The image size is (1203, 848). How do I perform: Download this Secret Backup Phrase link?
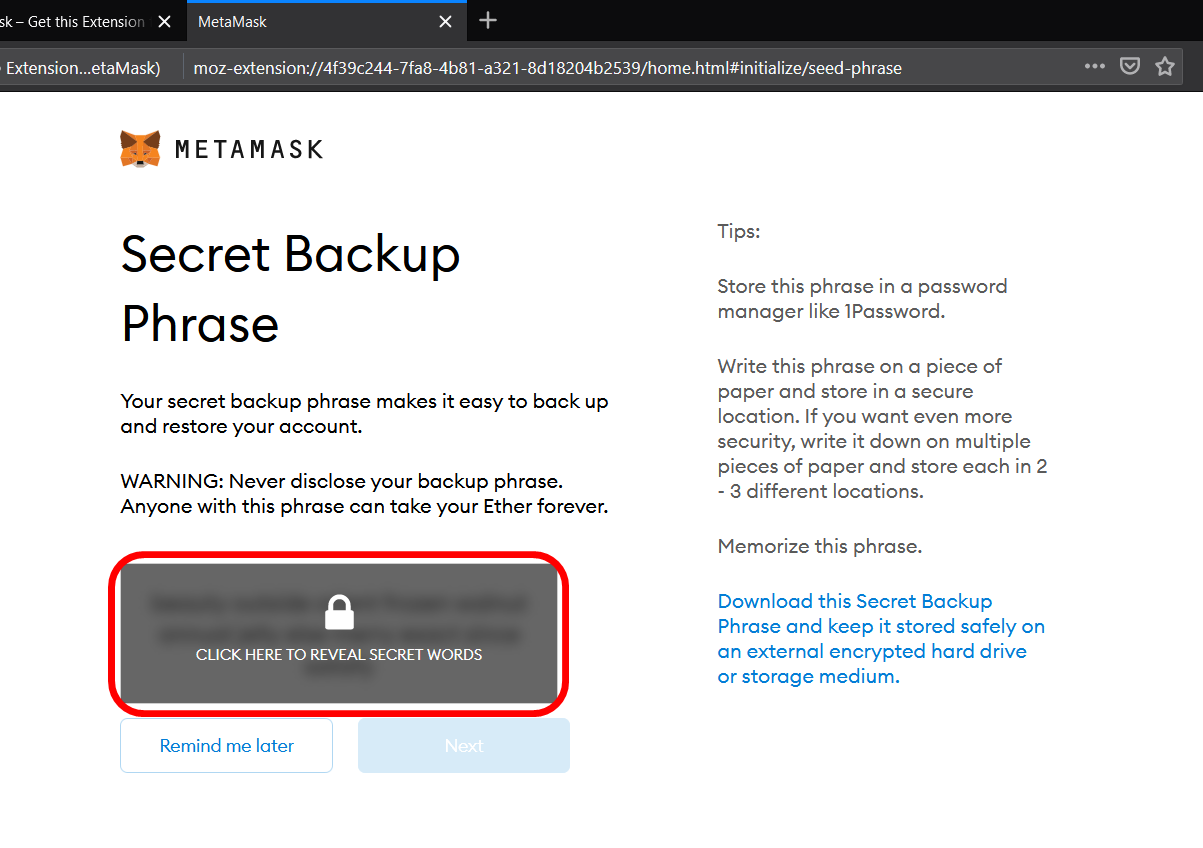881,638
